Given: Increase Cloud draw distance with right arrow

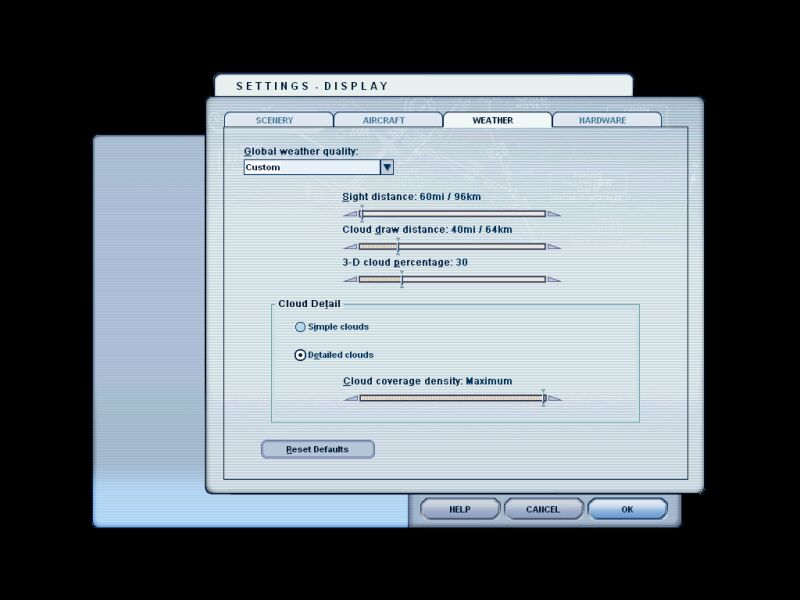Looking at the screenshot, I should click(554, 247).
